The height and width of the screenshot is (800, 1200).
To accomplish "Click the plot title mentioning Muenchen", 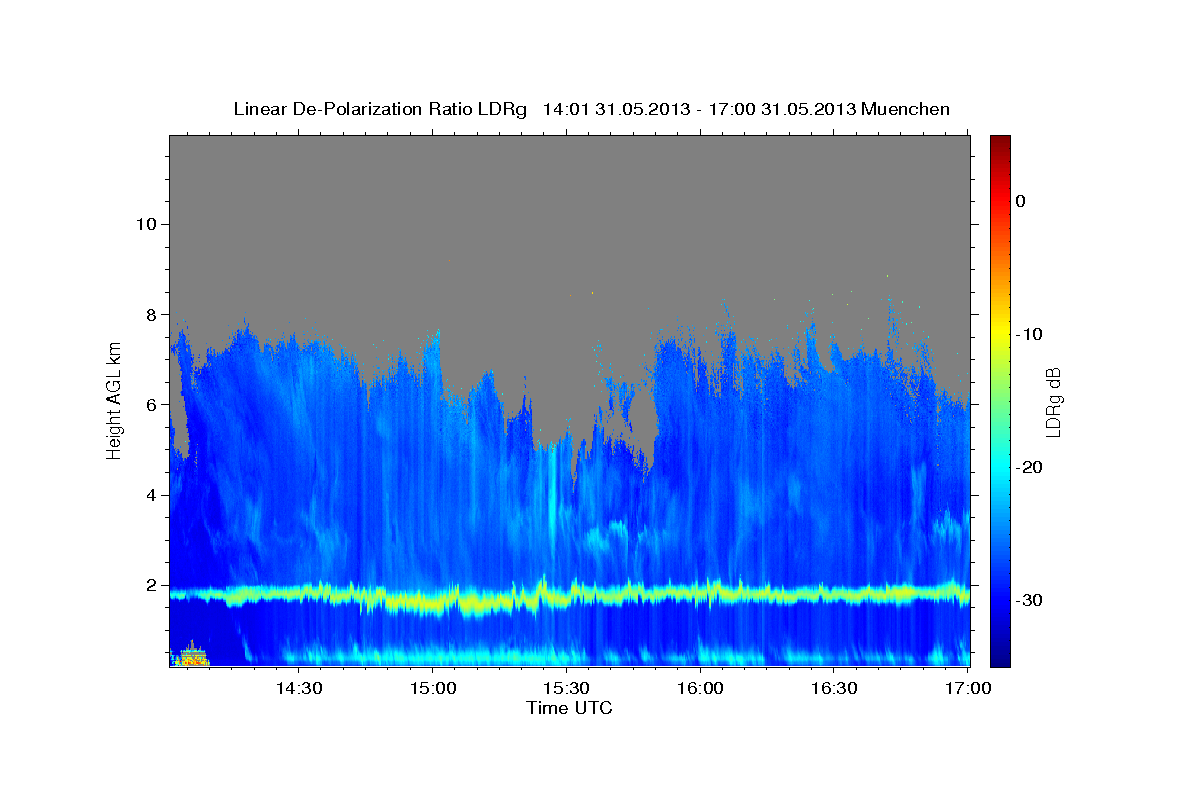I will pos(591,109).
